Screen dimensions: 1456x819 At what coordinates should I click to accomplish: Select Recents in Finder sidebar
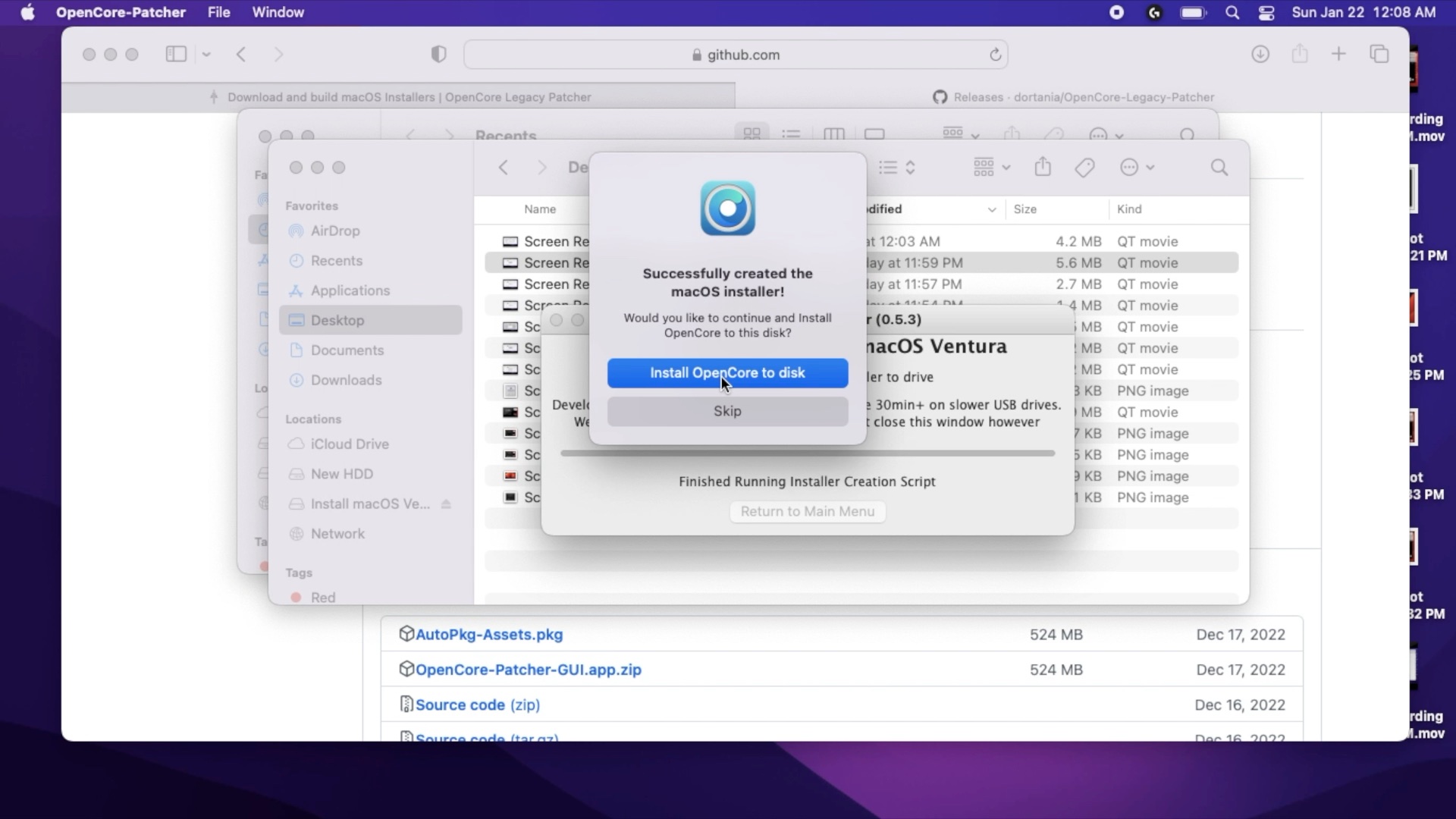(x=371, y=260)
